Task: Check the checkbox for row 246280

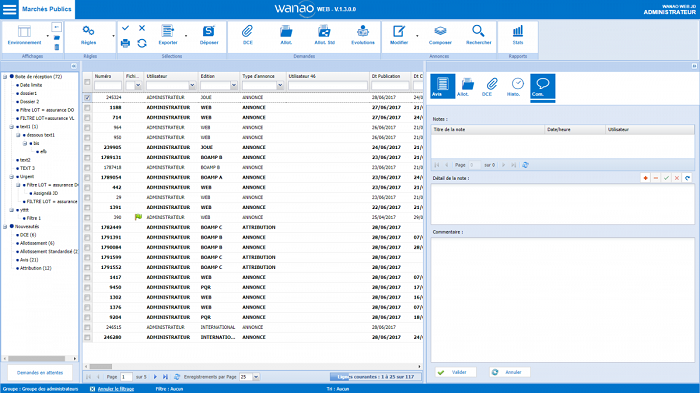Action: click(87, 337)
